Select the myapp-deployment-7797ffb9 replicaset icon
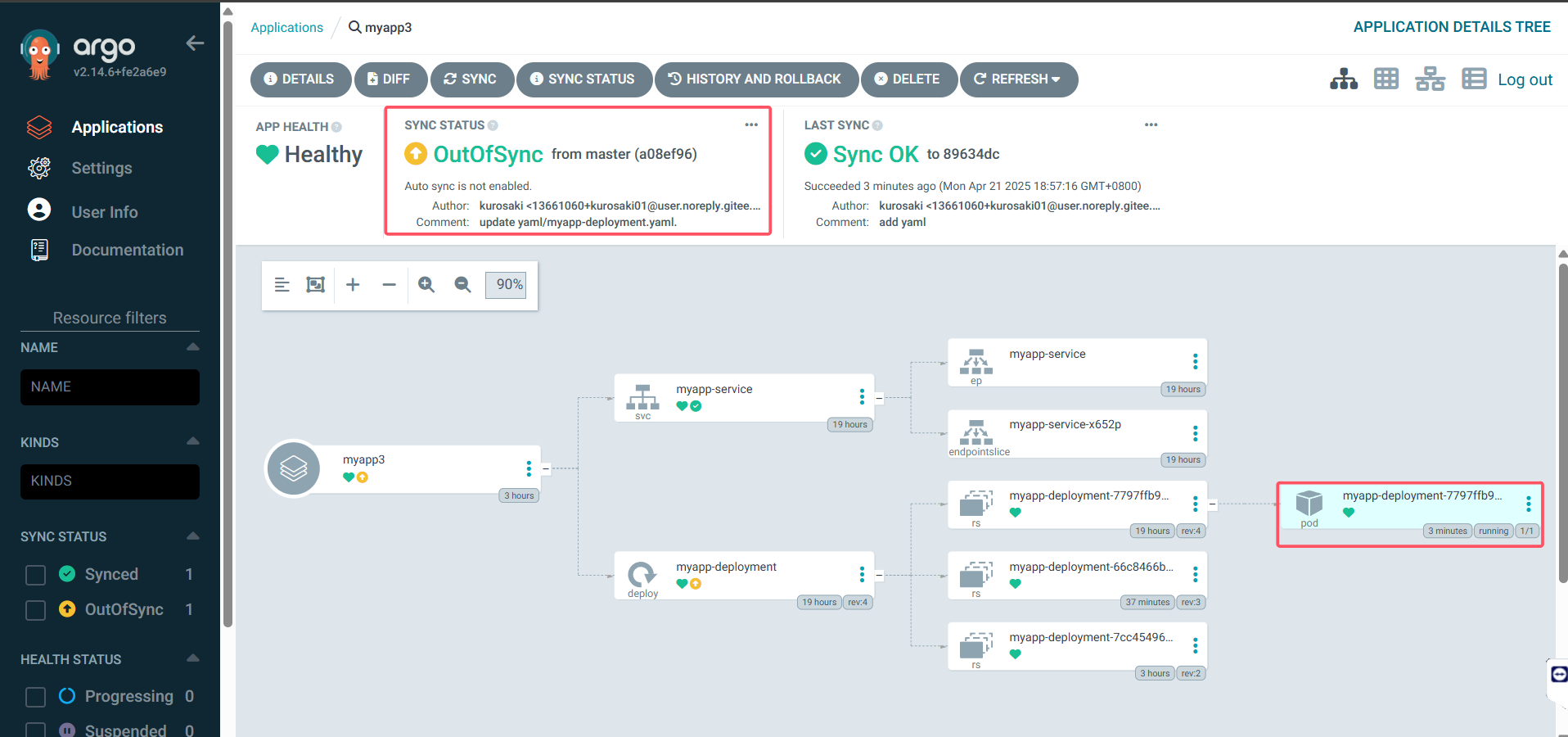1568x737 pixels. click(x=976, y=503)
